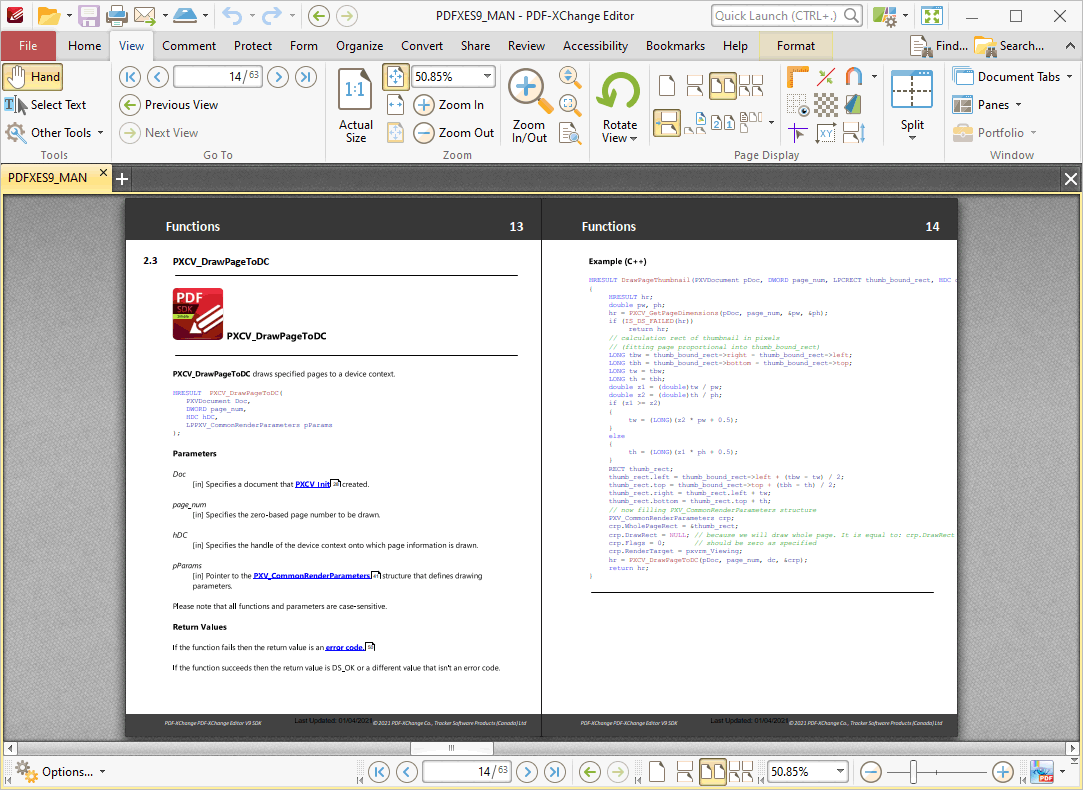Screen dimensions: 1083x790
Task: Toggle single page layout in the status bar
Action: pyautogui.click(x=656, y=772)
